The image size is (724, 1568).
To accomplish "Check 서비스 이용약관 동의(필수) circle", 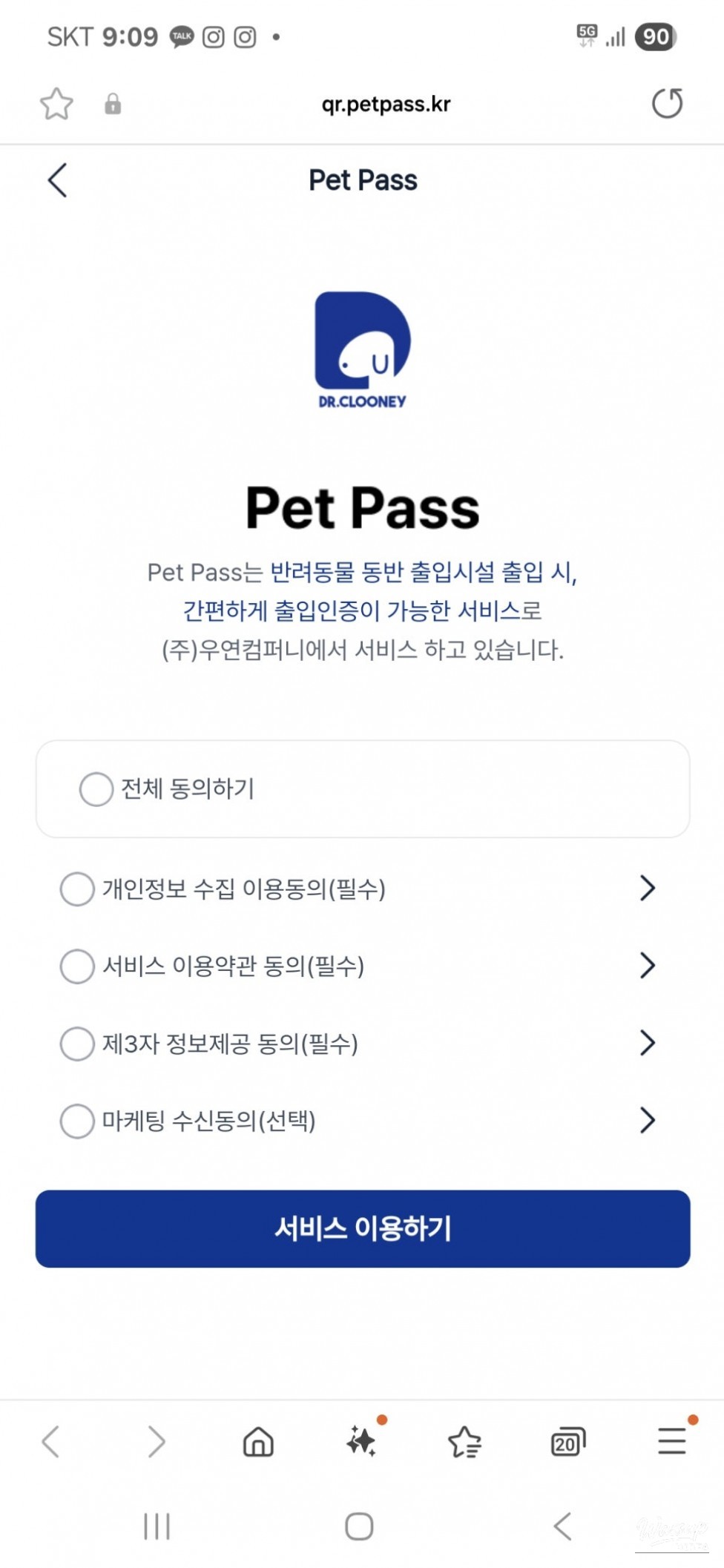I will coord(77,966).
